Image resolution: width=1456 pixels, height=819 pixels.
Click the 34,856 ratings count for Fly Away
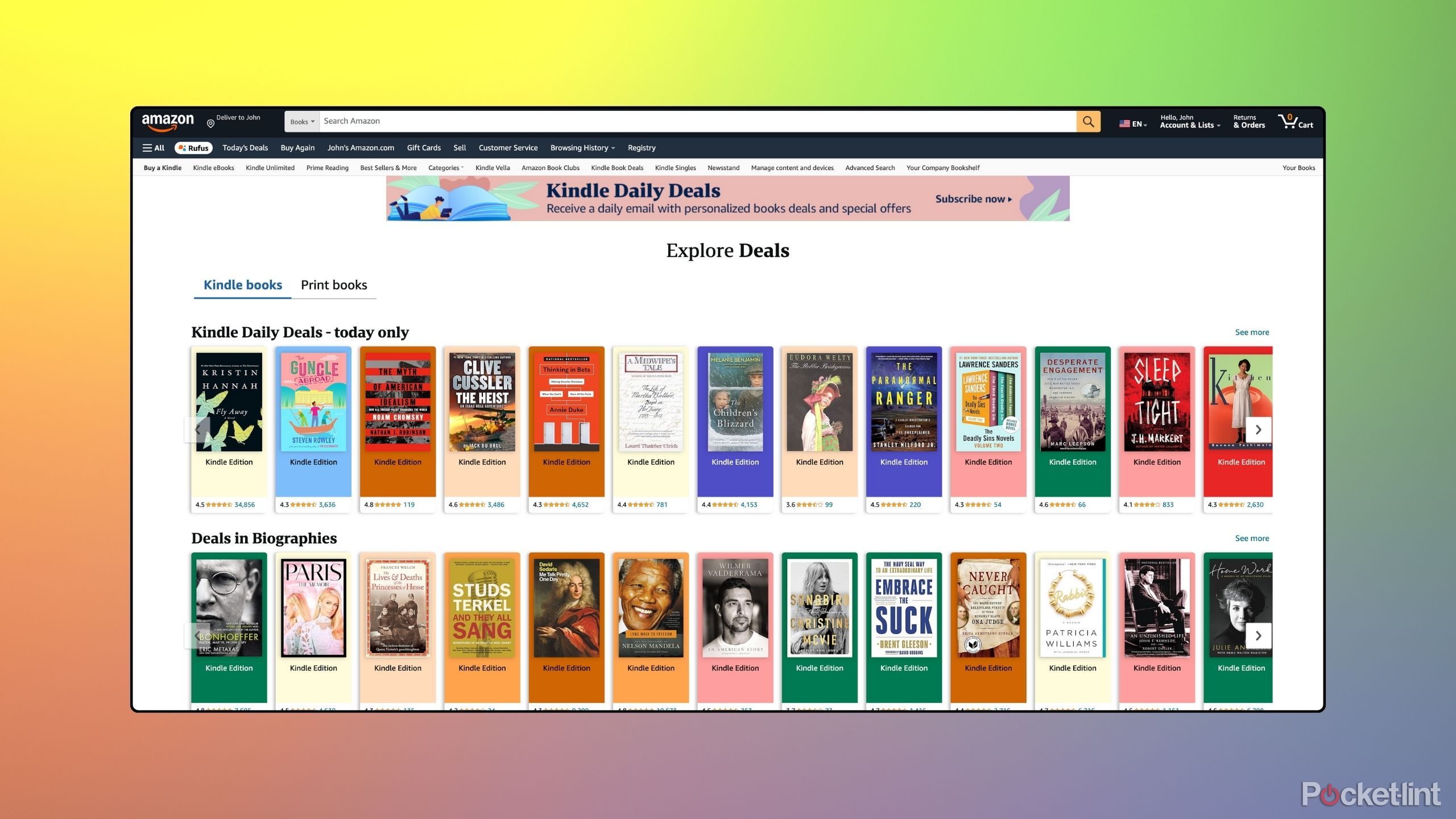click(x=245, y=504)
